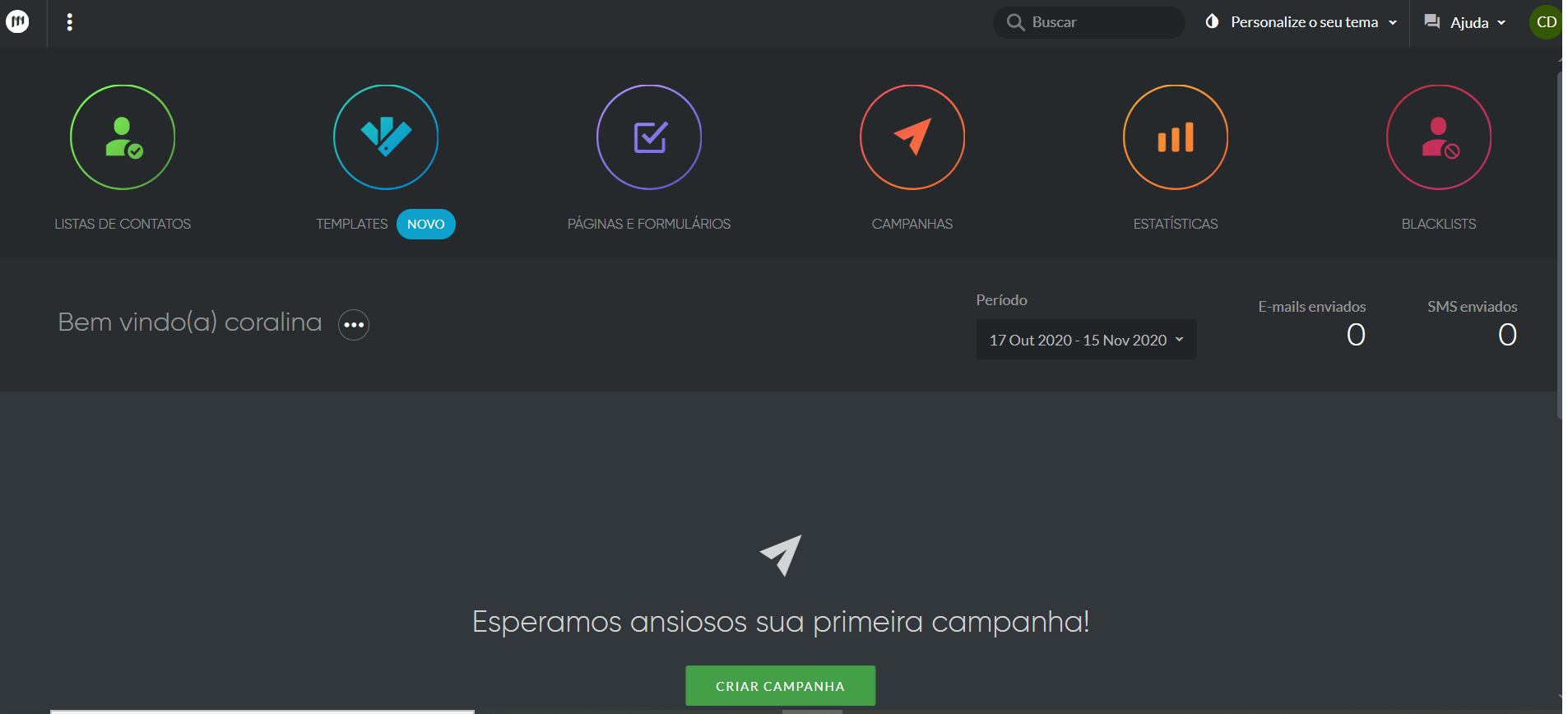This screenshot has width=1568, height=714.
Task: Click the gray paper plane icon above heading
Action: pos(781,555)
